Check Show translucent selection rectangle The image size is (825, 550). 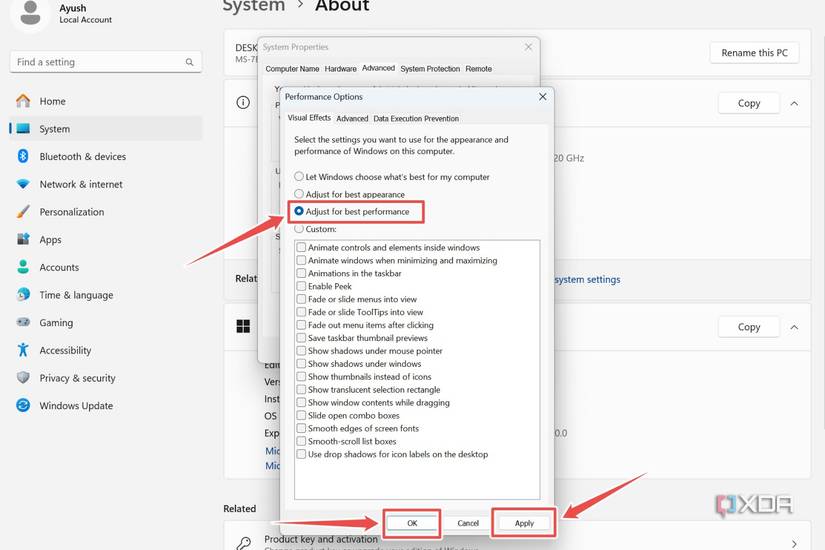tap(301, 389)
